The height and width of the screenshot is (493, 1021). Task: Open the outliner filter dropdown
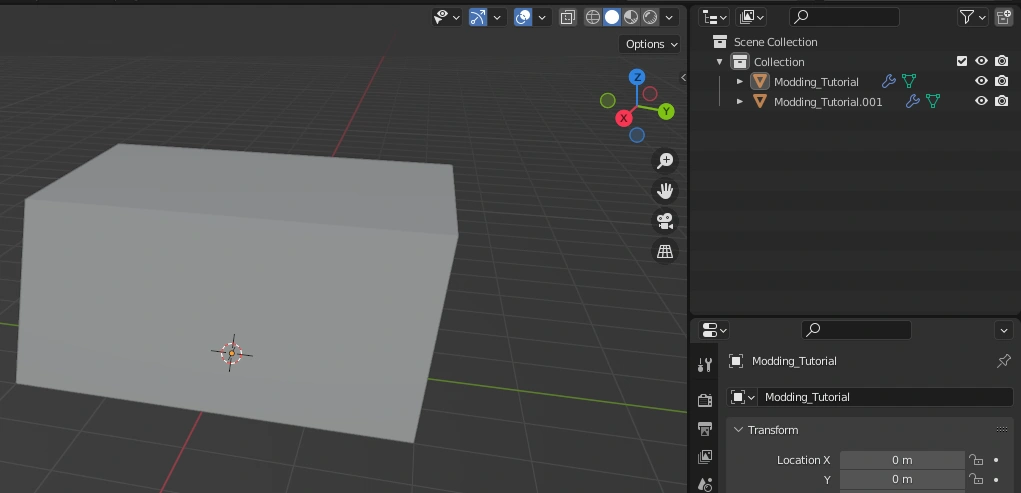point(972,17)
